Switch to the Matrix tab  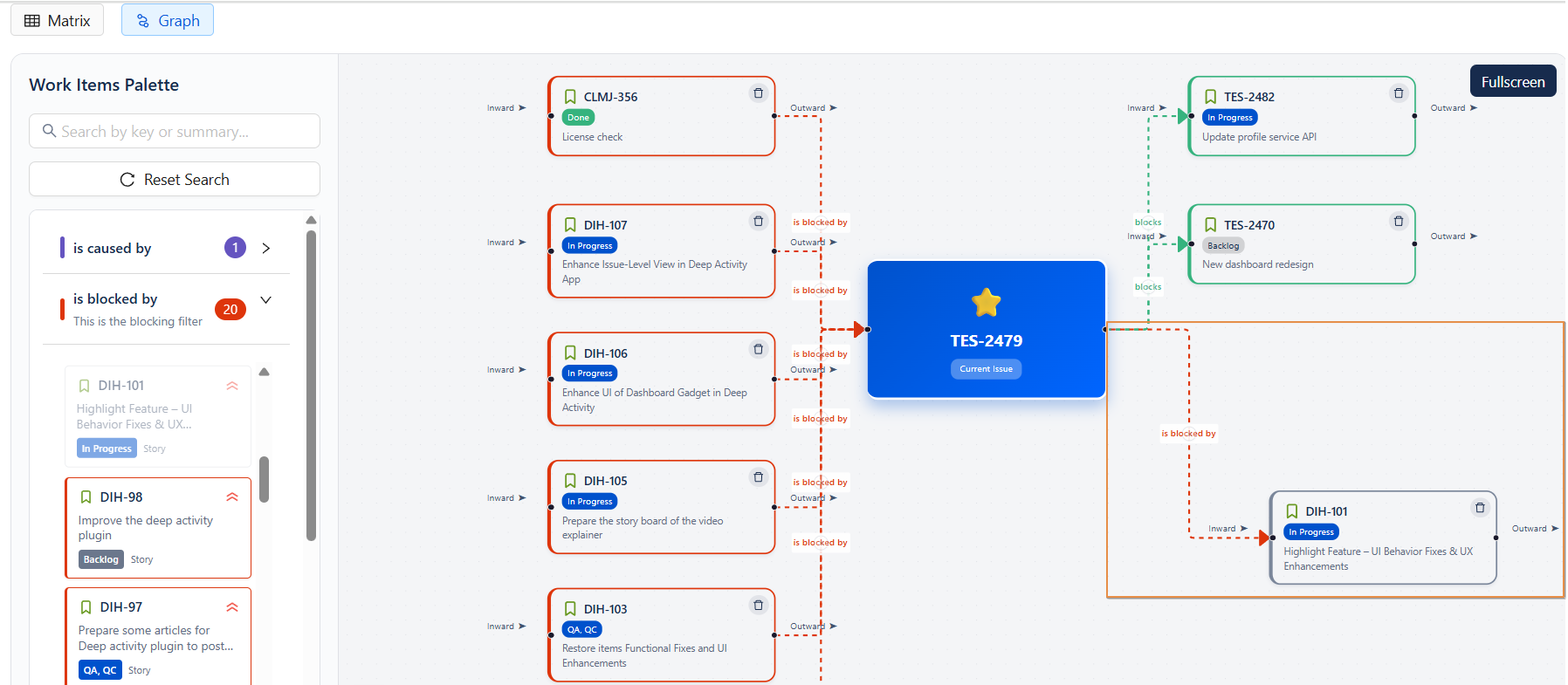[58, 21]
